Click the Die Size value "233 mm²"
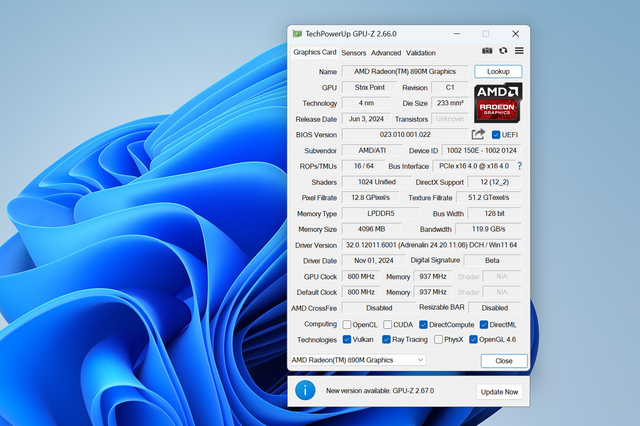 450,103
